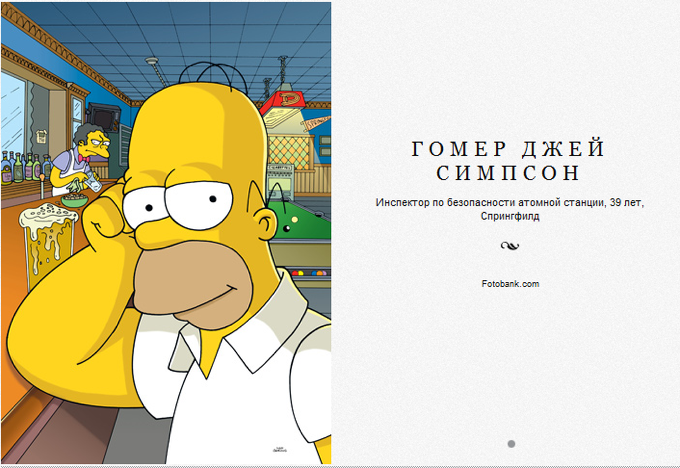Open the Fotobank.com link
The image size is (680, 468).
click(x=510, y=284)
